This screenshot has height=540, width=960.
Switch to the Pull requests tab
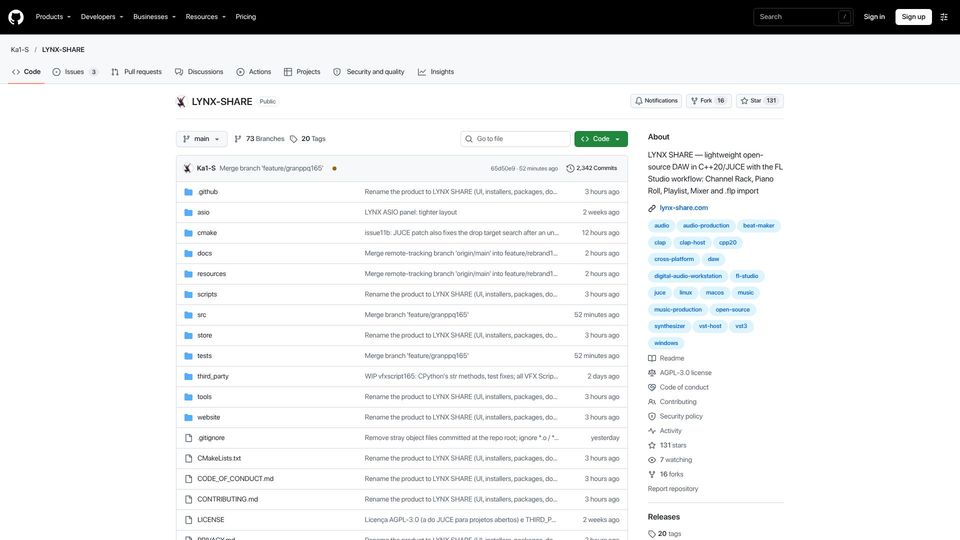point(137,72)
